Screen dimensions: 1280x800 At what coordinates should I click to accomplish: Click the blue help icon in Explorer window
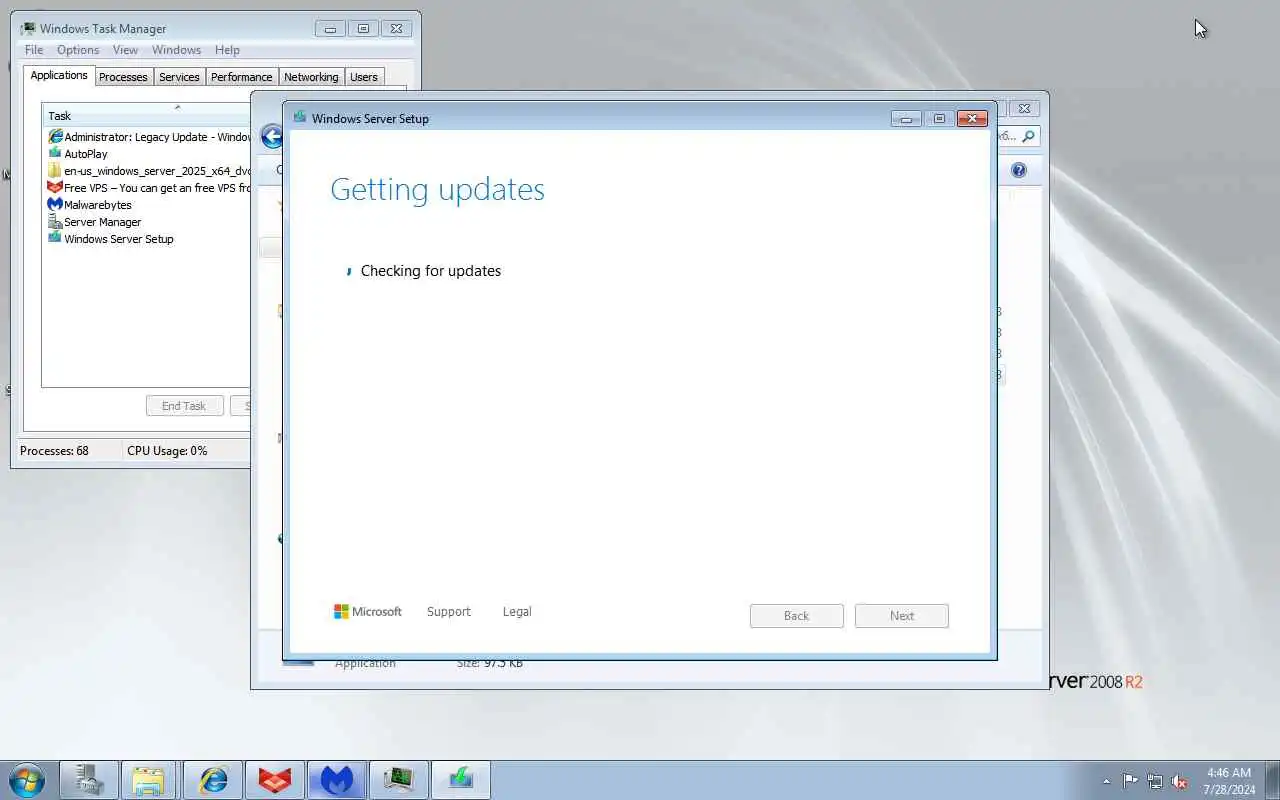click(1019, 170)
